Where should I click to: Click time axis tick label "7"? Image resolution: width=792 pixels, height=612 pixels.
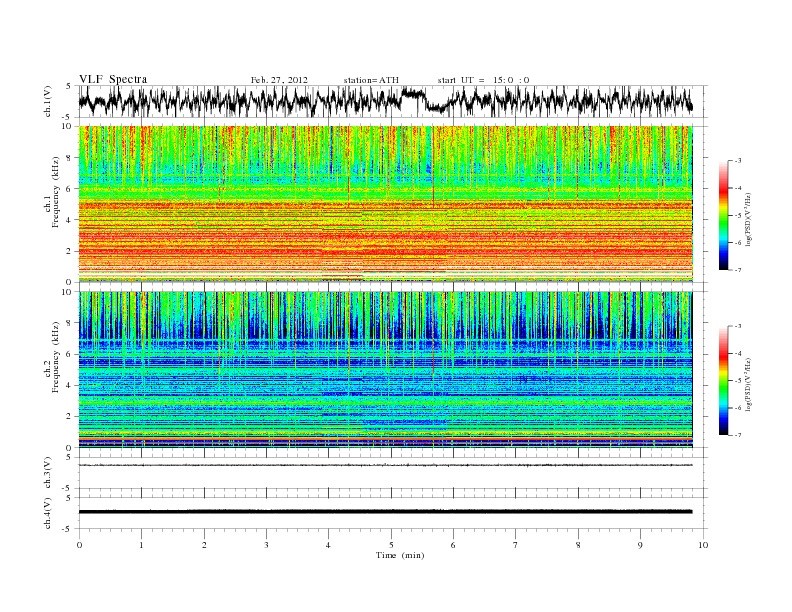pyautogui.click(x=516, y=545)
